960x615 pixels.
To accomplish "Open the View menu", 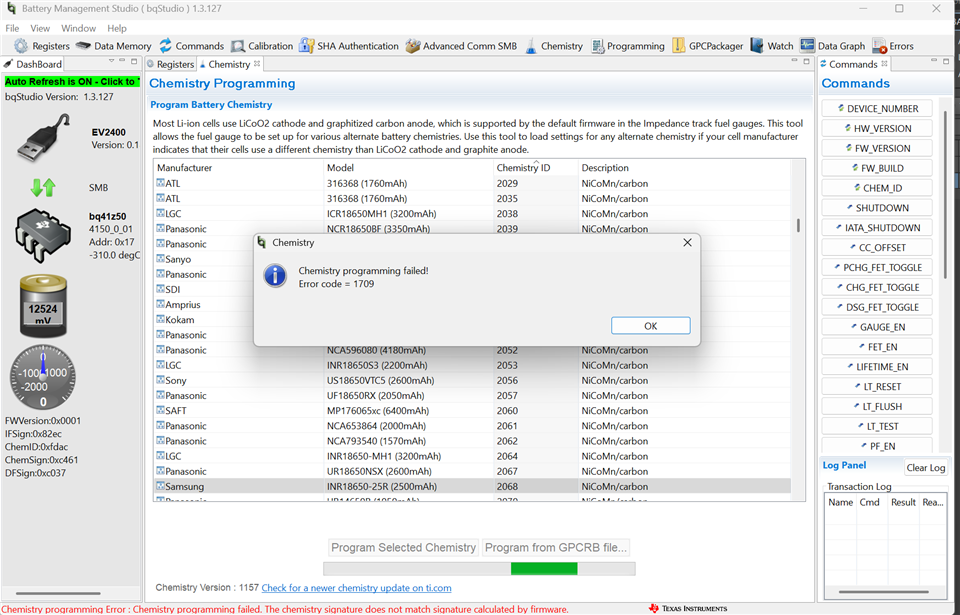I will 40,28.
